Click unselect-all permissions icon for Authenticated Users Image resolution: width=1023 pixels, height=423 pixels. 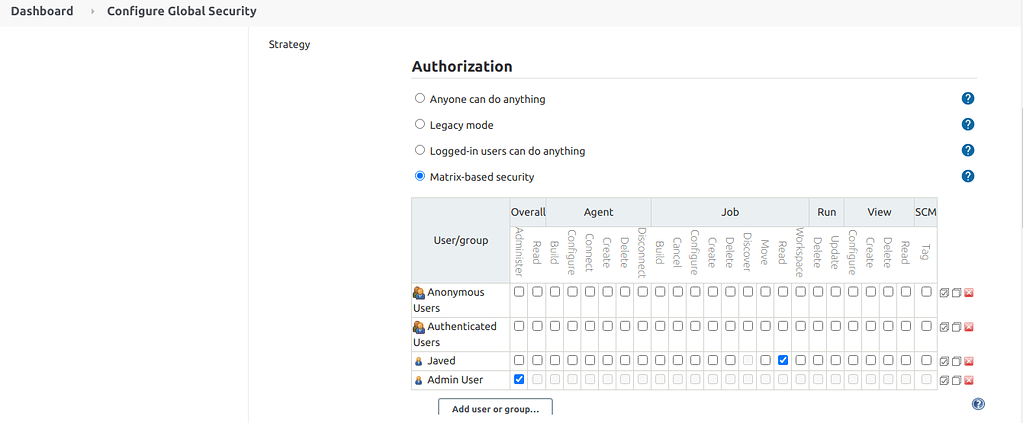pos(957,327)
